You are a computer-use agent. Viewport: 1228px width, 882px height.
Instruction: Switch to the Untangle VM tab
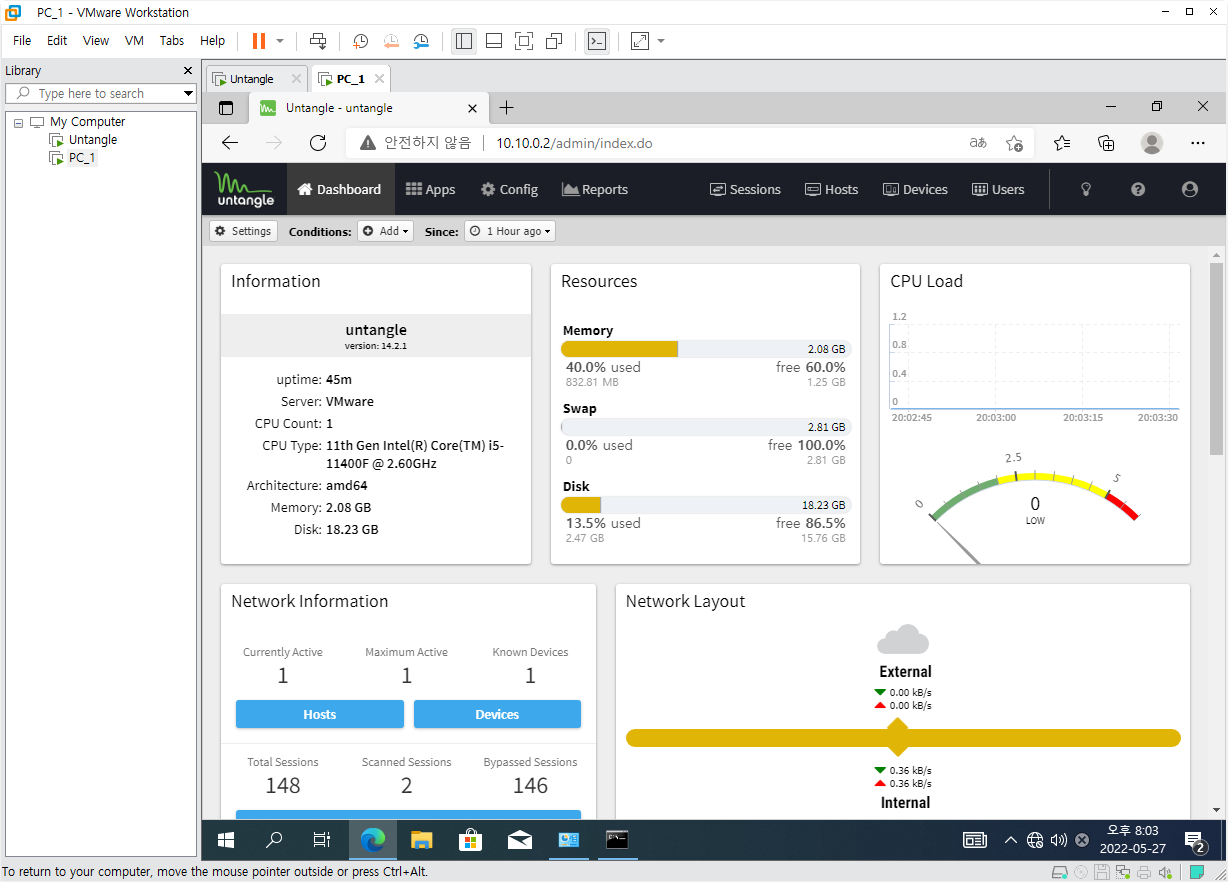click(256, 79)
